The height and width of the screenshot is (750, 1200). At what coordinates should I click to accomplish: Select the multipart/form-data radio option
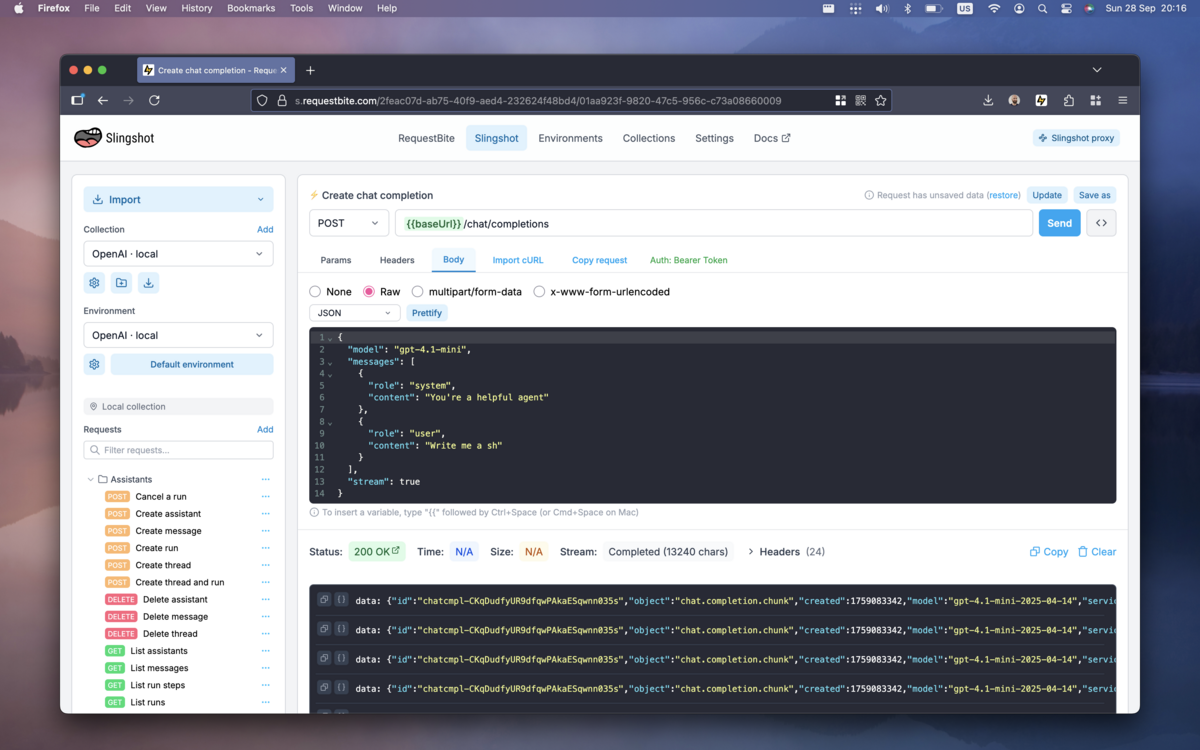click(418, 292)
